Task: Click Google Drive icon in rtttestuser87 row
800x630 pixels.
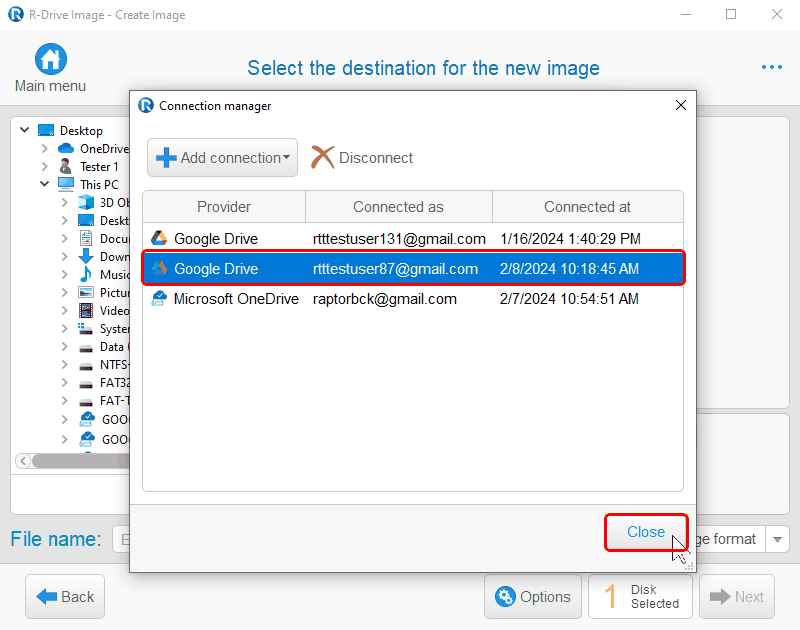Action: tap(159, 268)
